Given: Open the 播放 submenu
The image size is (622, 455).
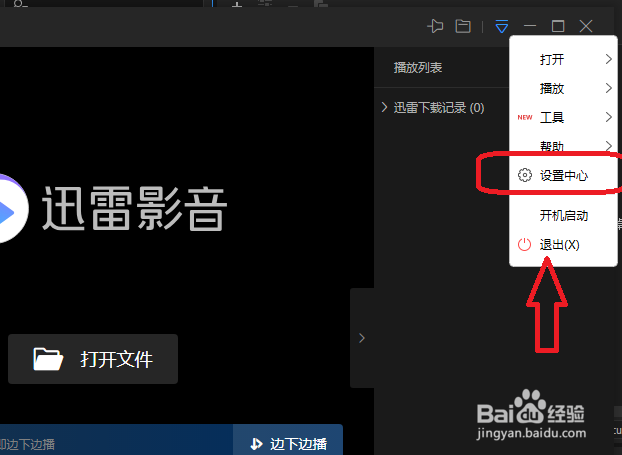Looking at the screenshot, I should coord(563,88).
